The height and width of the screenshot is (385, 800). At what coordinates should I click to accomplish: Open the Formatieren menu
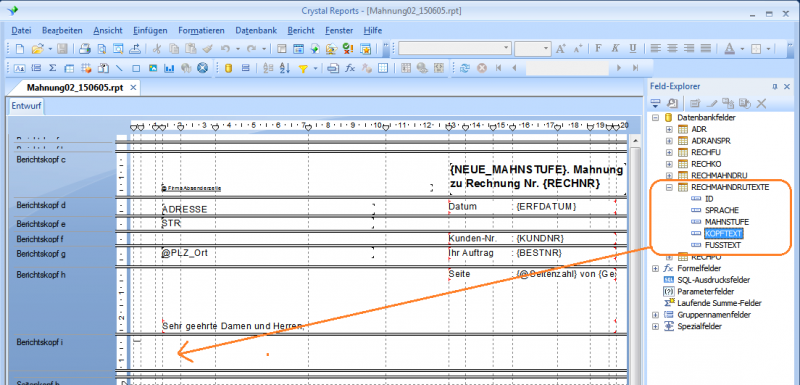(201, 31)
